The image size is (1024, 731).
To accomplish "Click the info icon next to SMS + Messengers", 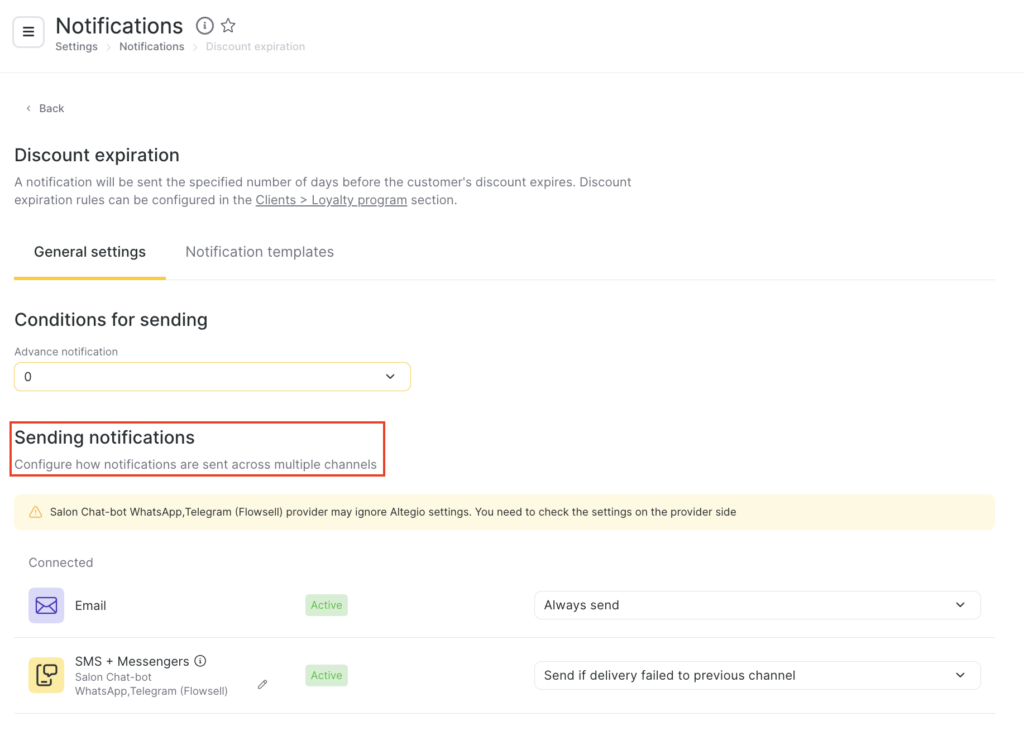I will [200, 661].
